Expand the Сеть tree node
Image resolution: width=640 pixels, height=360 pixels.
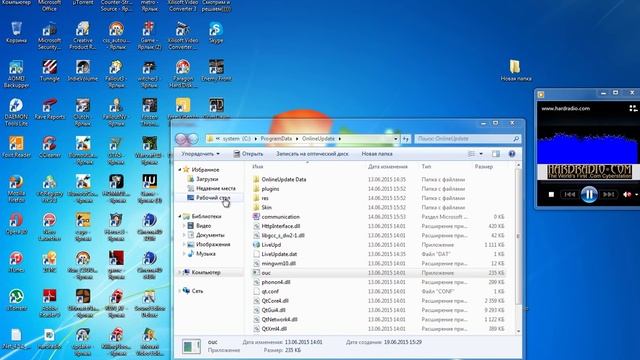pos(180,291)
